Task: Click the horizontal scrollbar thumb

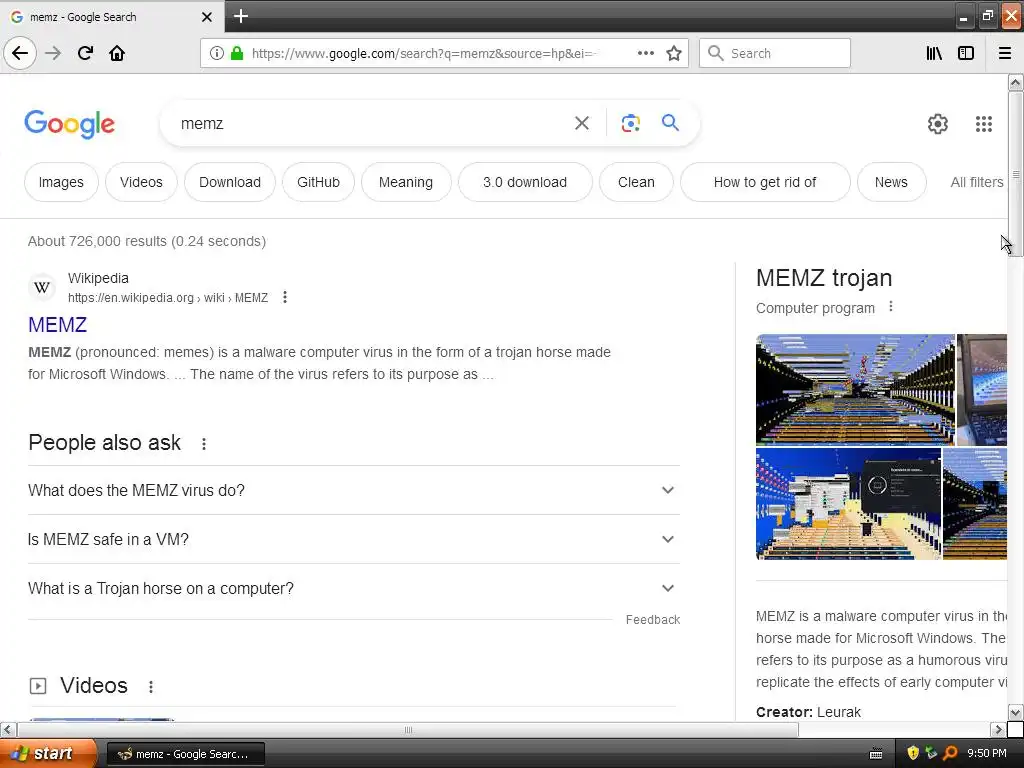Action: (408, 729)
